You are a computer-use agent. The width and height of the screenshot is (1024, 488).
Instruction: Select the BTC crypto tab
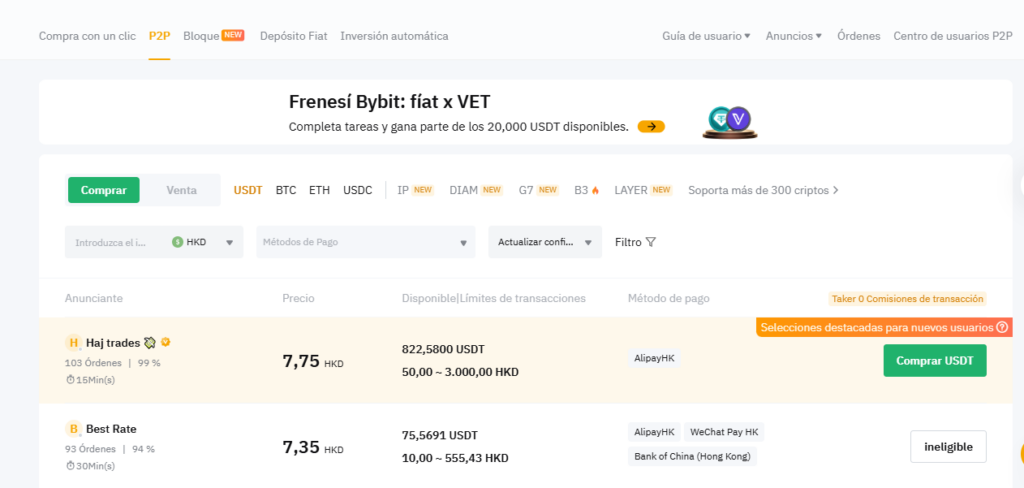[286, 190]
